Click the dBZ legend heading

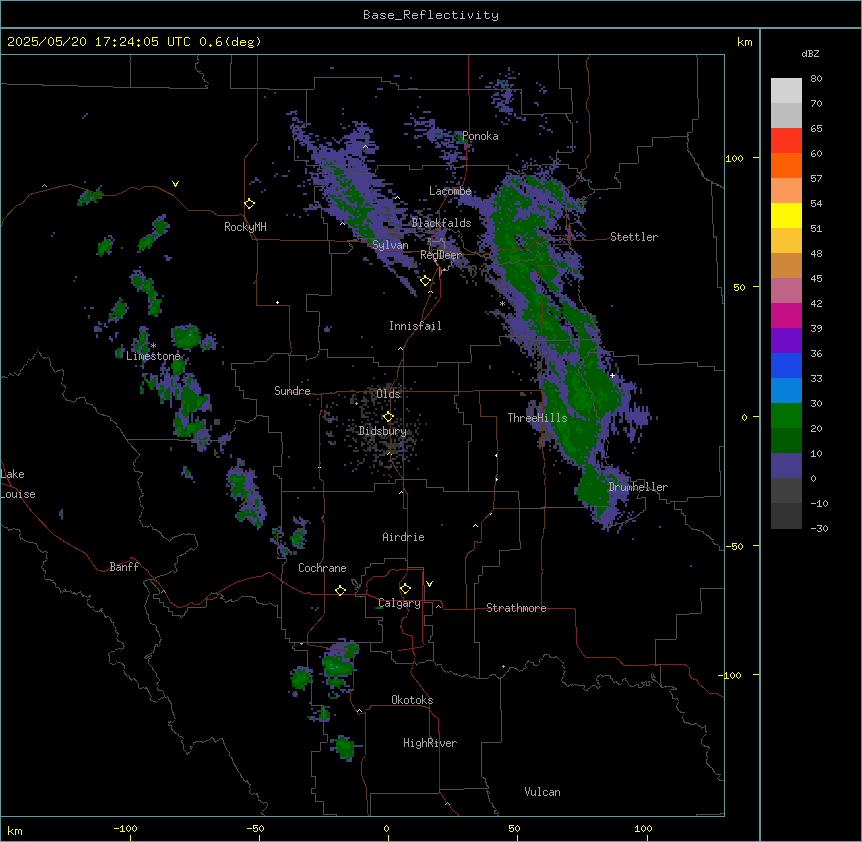[x=810, y=54]
